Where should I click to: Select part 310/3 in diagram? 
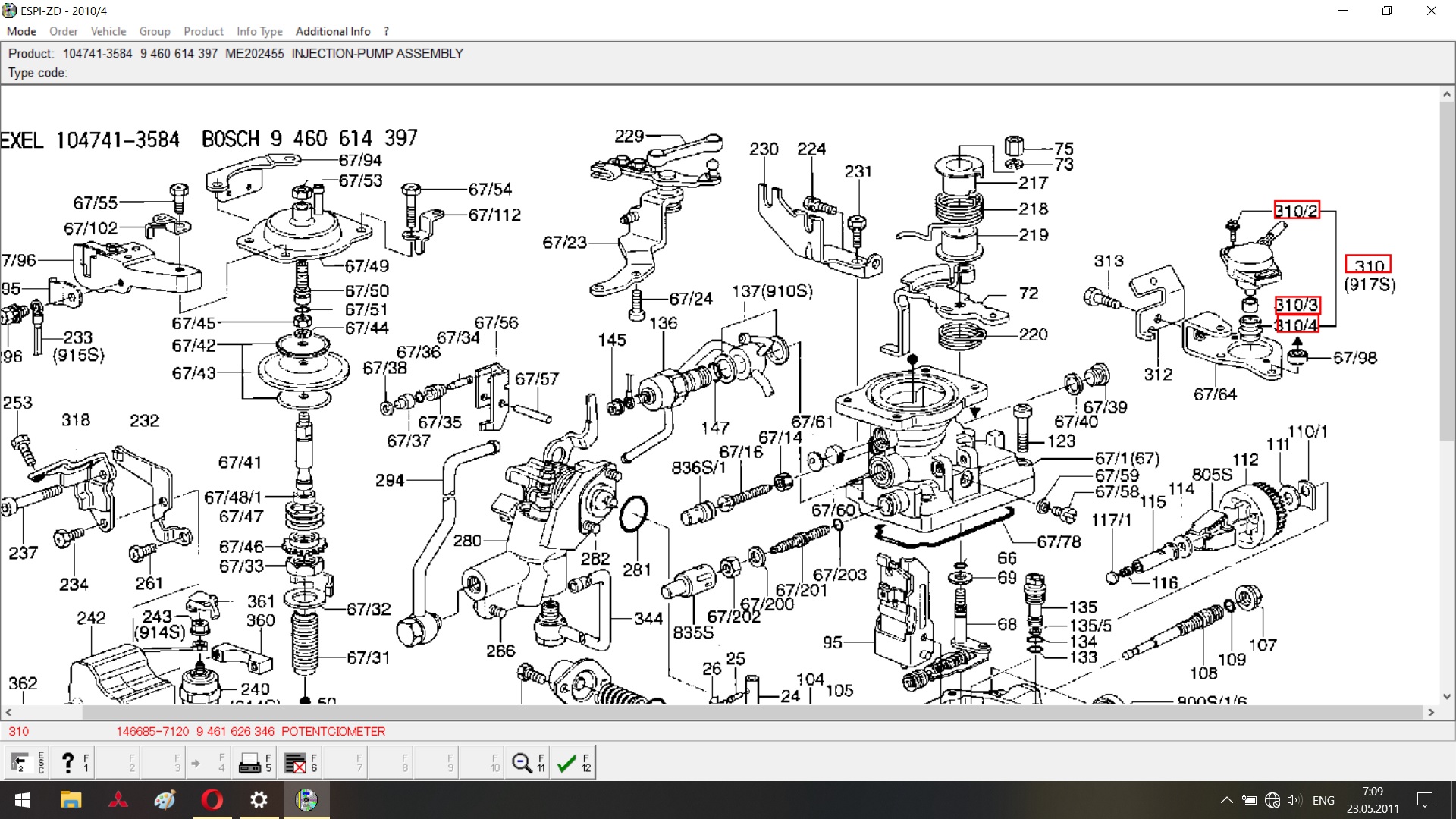click(1297, 305)
